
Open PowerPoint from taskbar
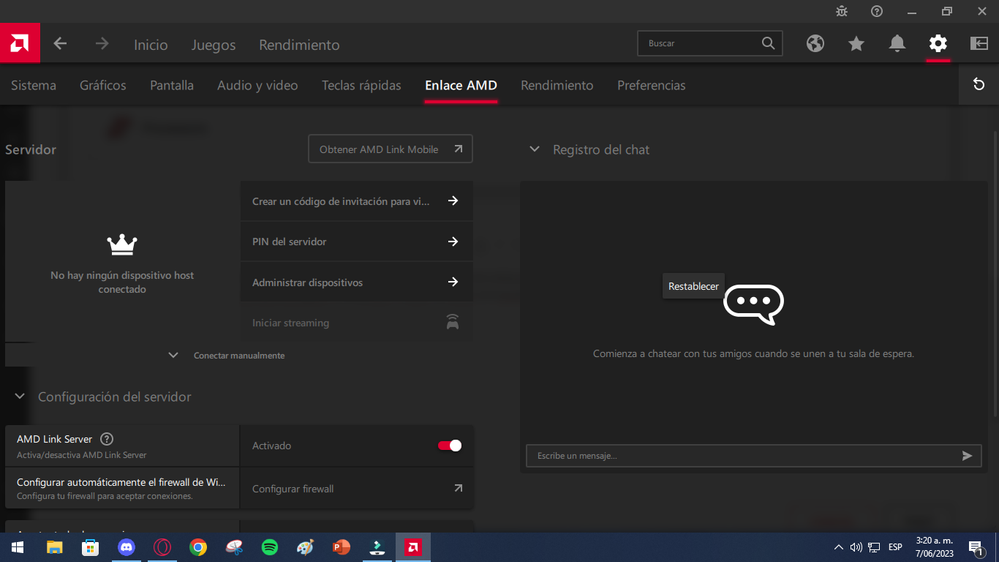341,547
